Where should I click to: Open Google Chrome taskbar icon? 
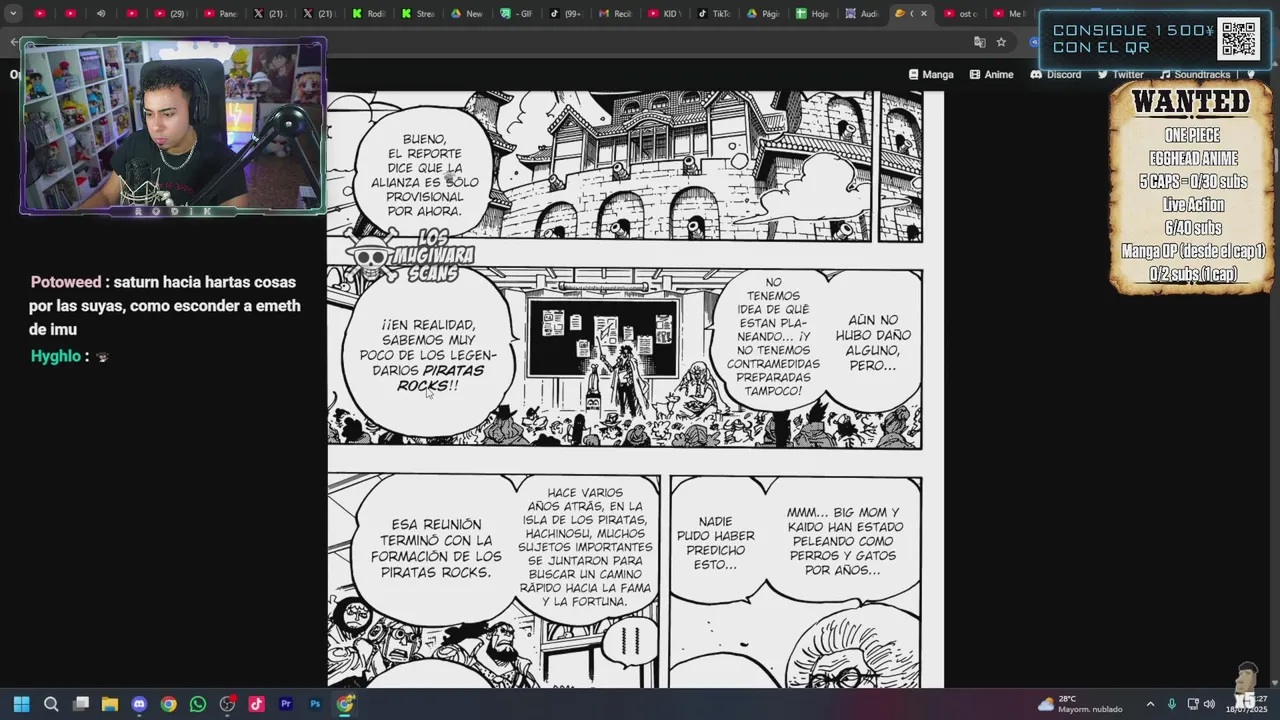click(x=169, y=704)
